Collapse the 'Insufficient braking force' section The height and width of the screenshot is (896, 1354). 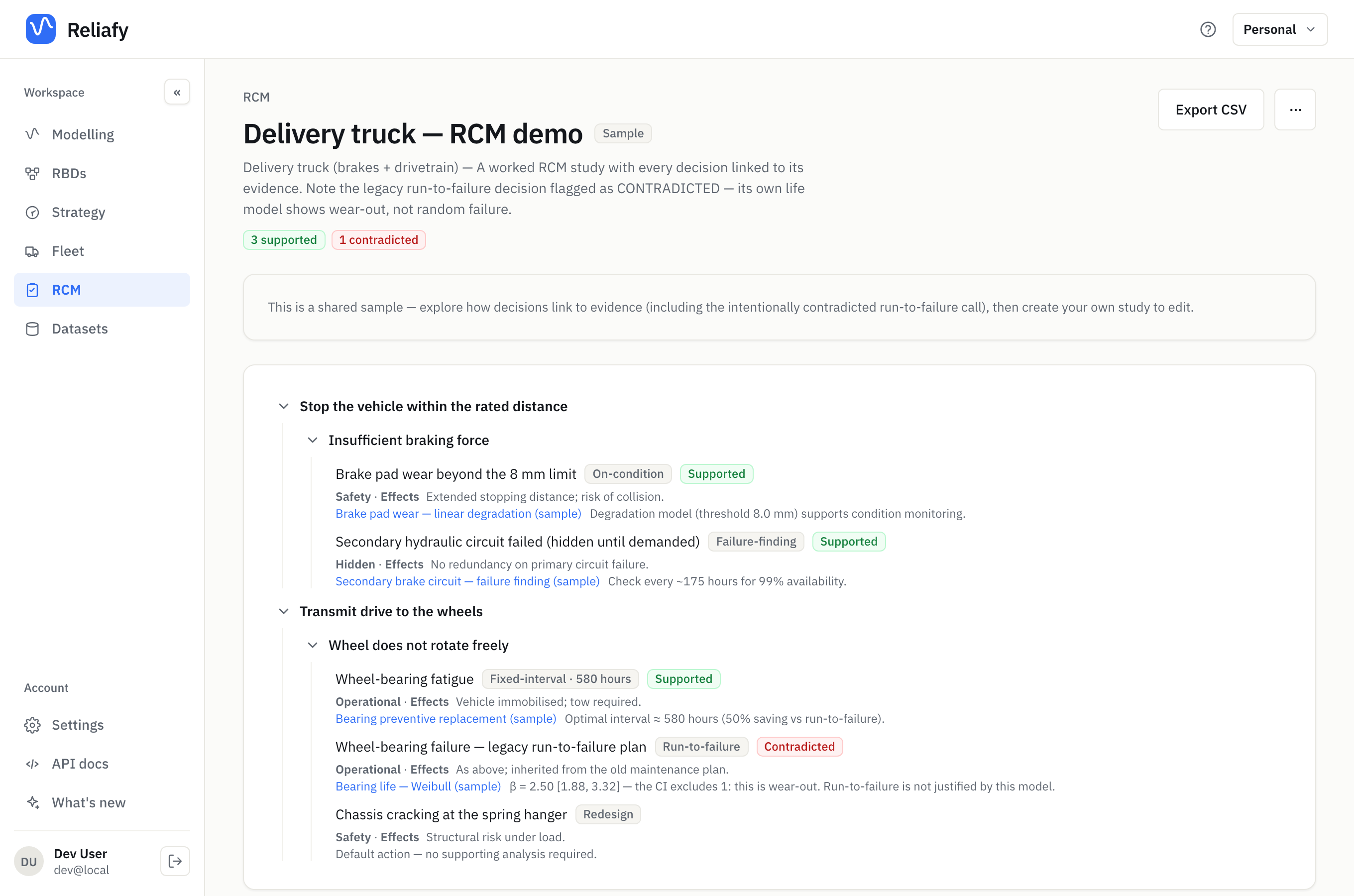(313, 440)
